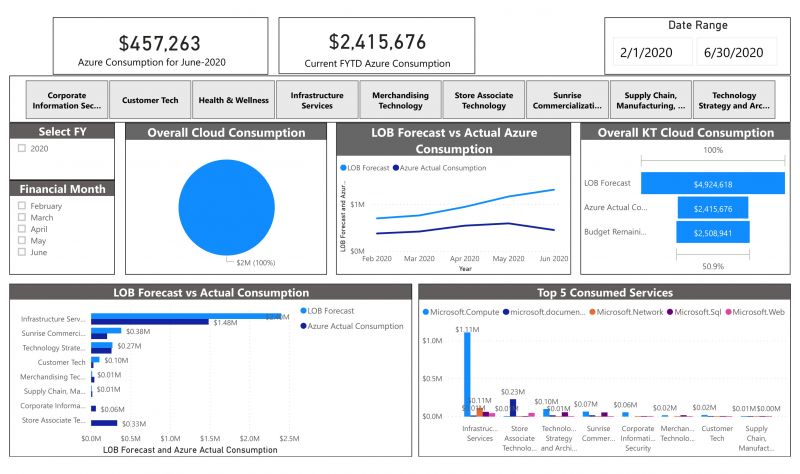Click LOB Forecast legend dot in line chart
This screenshot has width=800, height=474.
coord(343,168)
